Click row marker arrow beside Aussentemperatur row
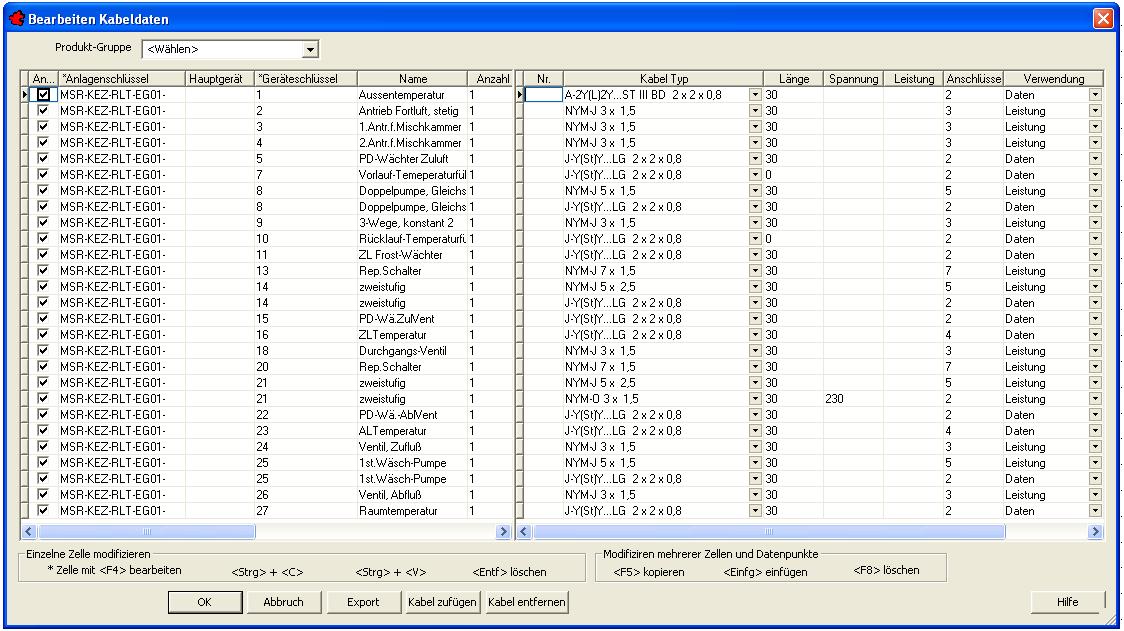Viewport: 1124px width, 631px height. tap(25, 95)
